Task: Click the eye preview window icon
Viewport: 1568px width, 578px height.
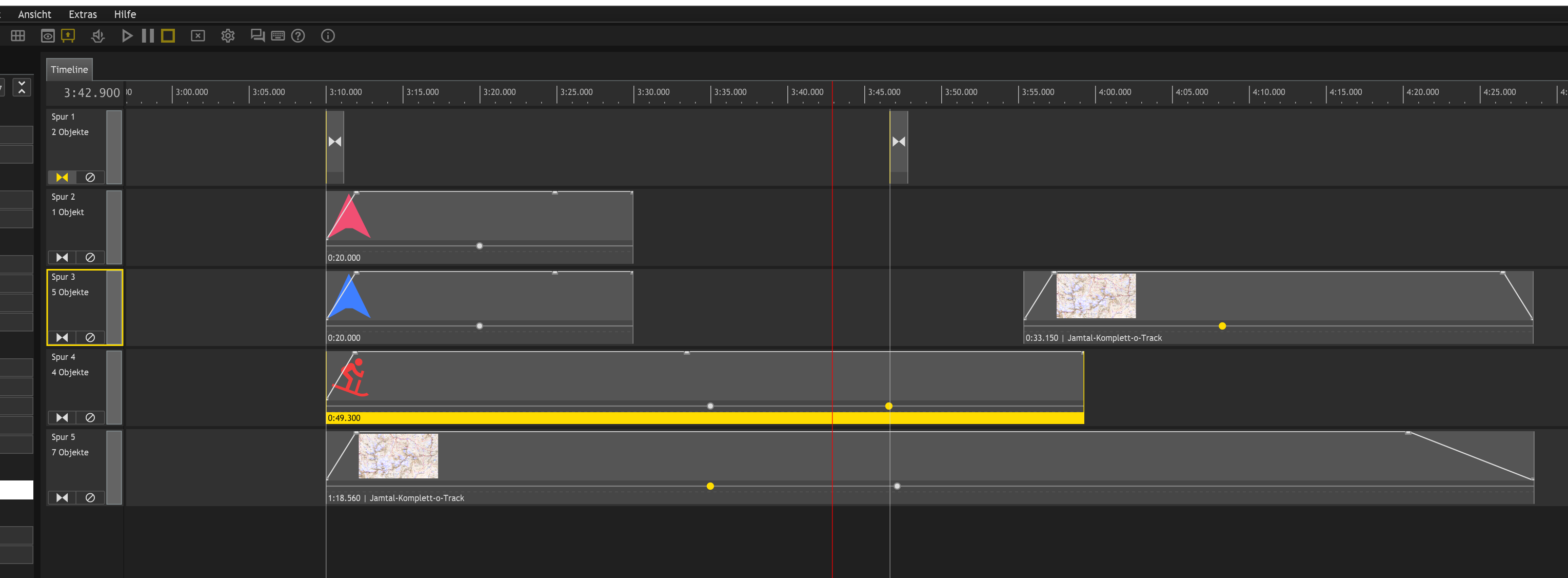Action: coord(48,36)
